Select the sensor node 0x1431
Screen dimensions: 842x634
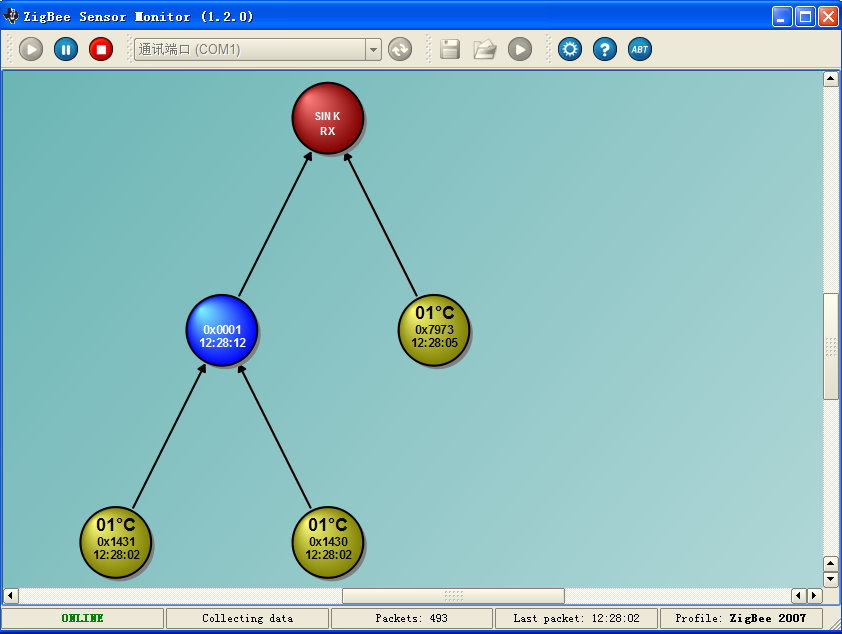point(116,542)
